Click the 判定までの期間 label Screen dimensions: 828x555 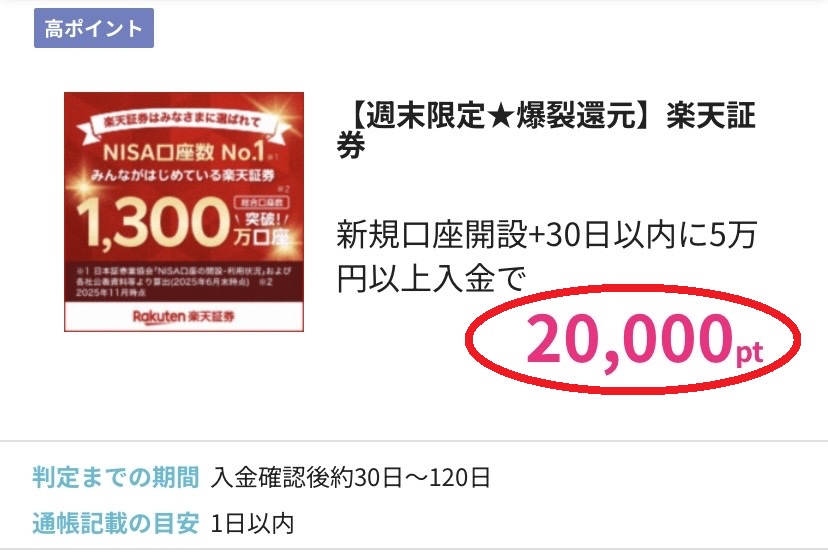(116, 477)
